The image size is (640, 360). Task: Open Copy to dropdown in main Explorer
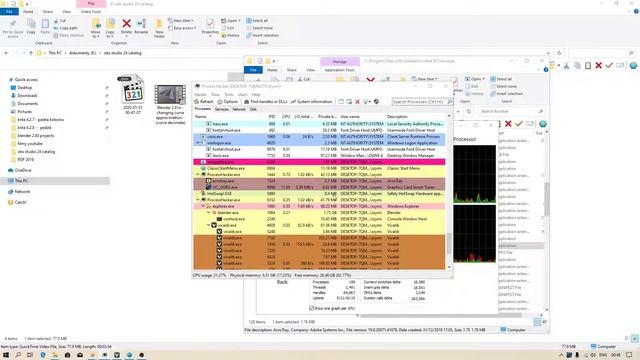(110, 28)
